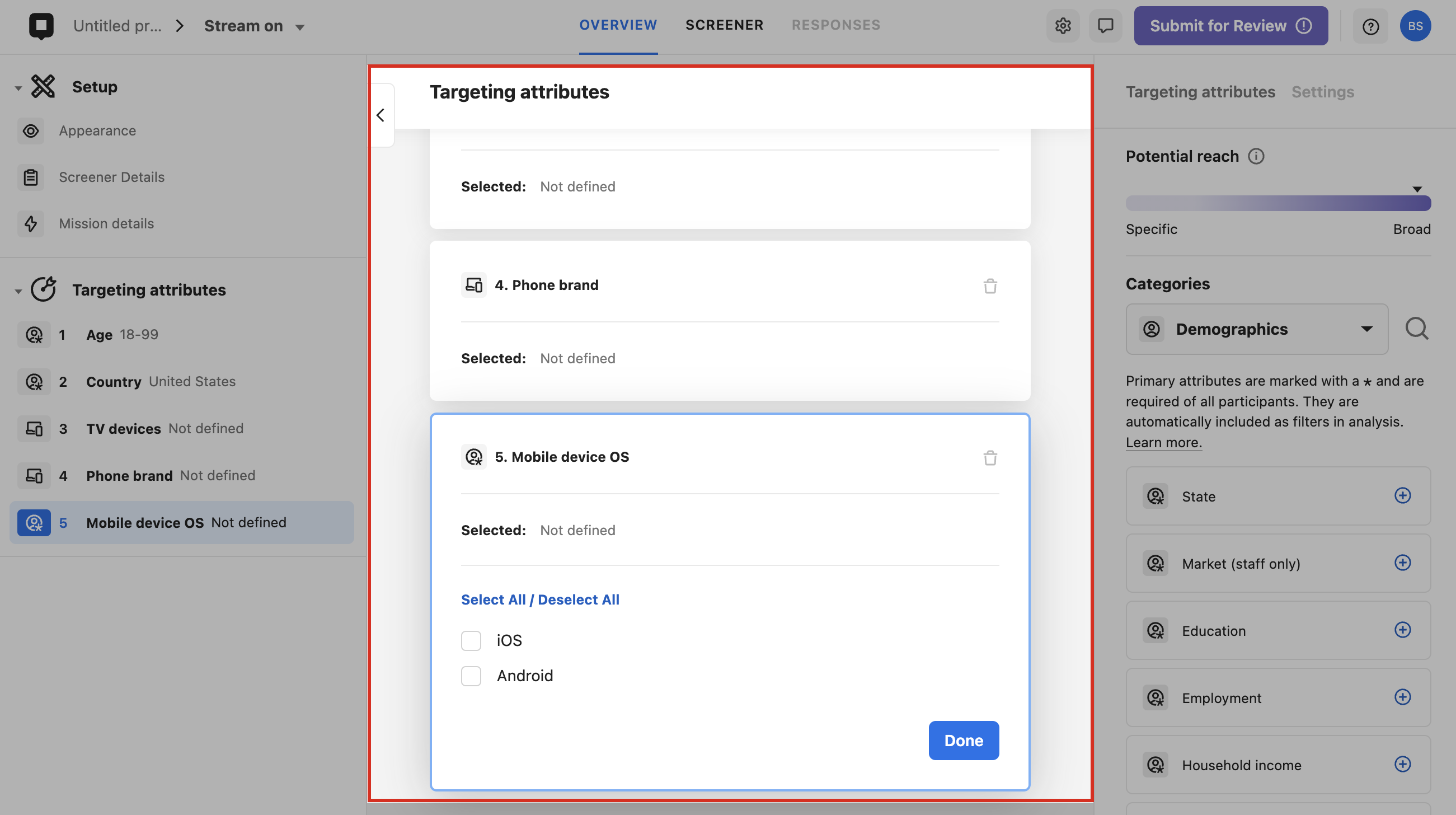Click the app logo icon in header
This screenshot has width=1456, height=815.
coord(41,26)
